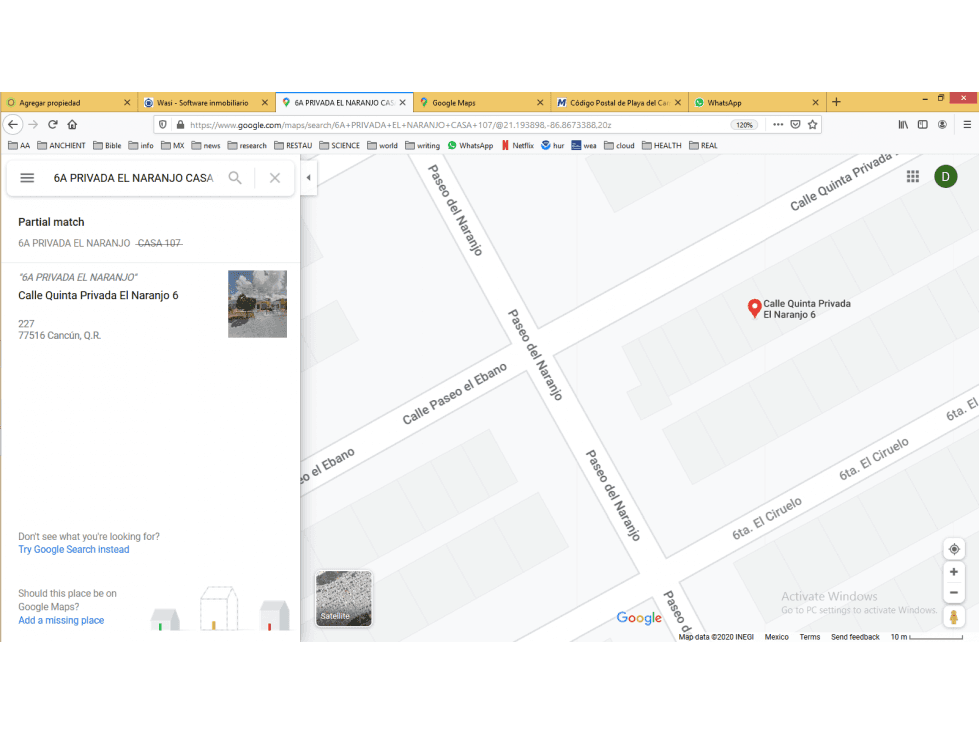Open the RESTAU bookmarks folder
Viewport: 979px width, 734px height.
pyautogui.click(x=293, y=145)
